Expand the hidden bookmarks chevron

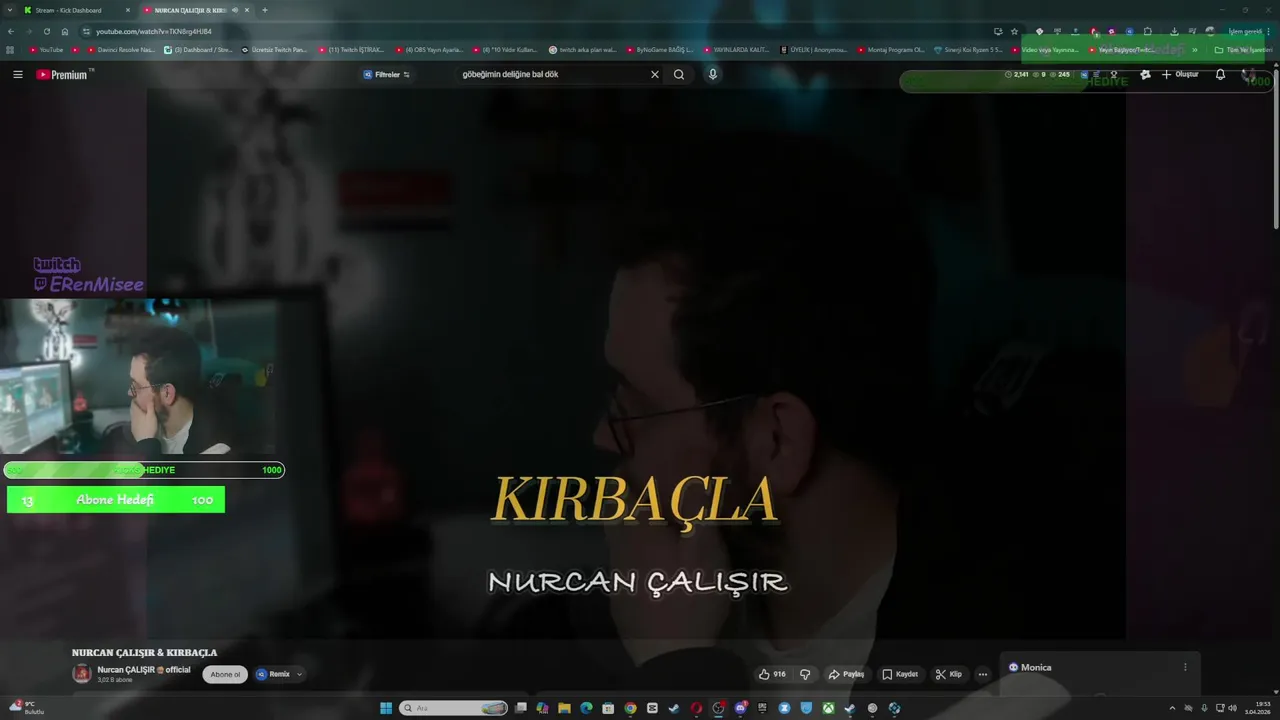coord(1195,49)
